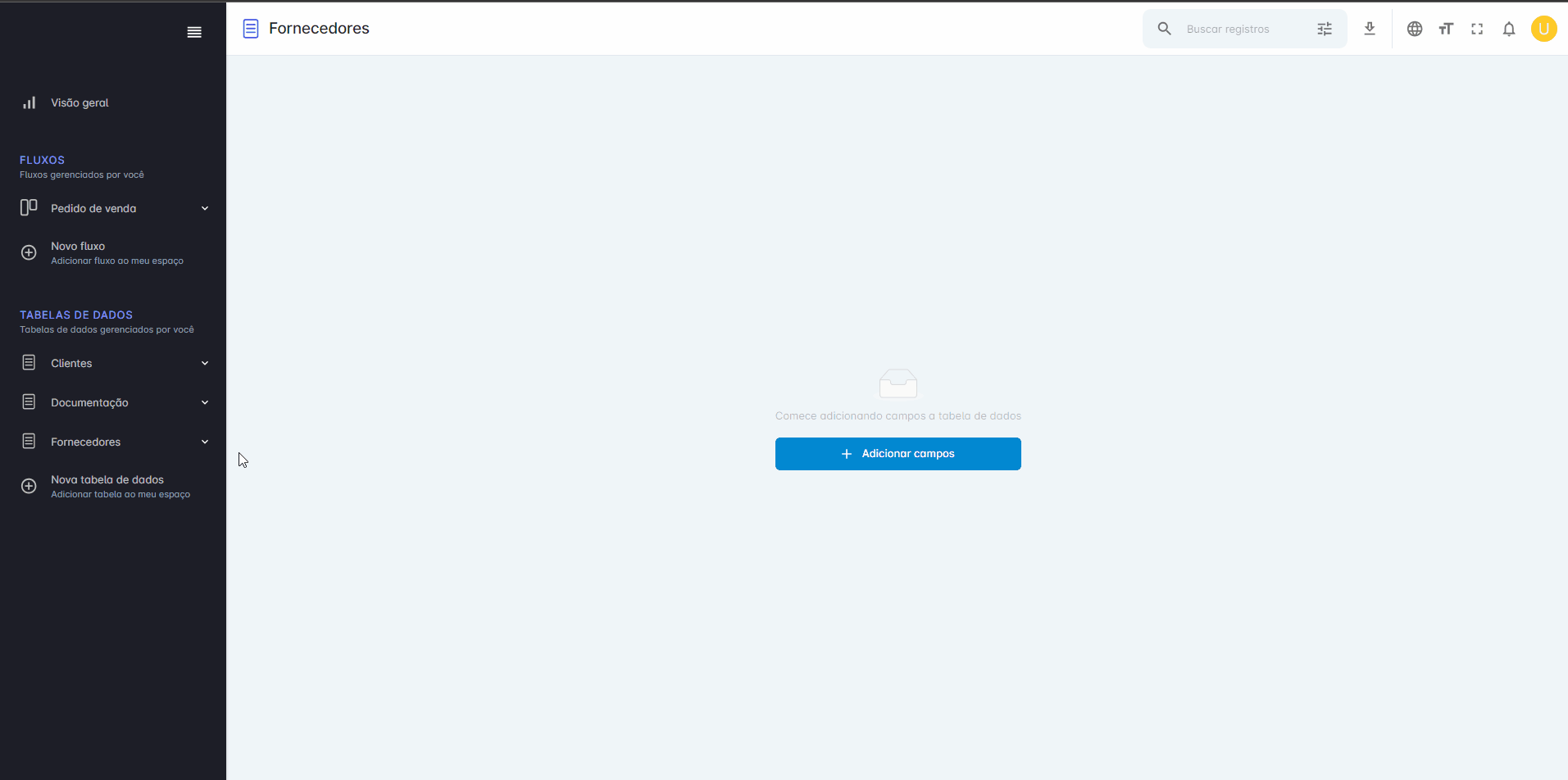
Task: Click Fluxos gerenciados por você subtitle
Action: coord(82,175)
